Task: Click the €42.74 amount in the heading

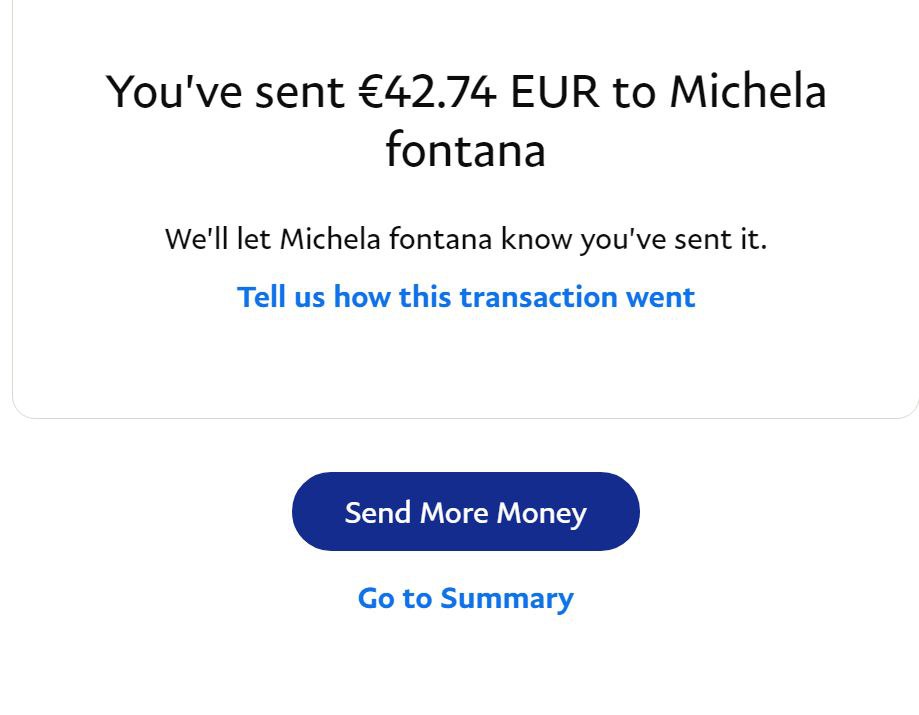Action: pos(428,92)
